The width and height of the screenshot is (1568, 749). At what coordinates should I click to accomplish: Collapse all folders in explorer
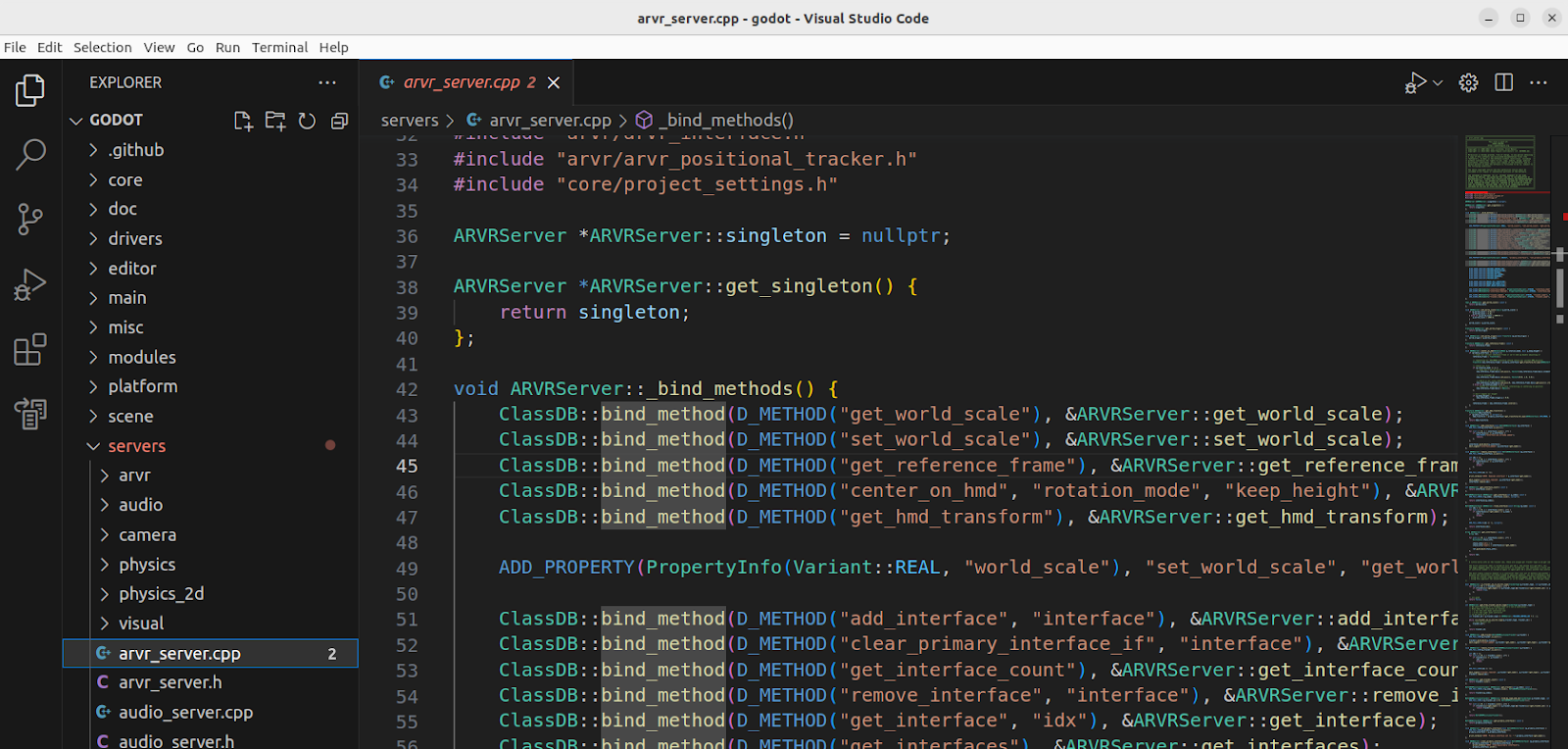point(339,121)
